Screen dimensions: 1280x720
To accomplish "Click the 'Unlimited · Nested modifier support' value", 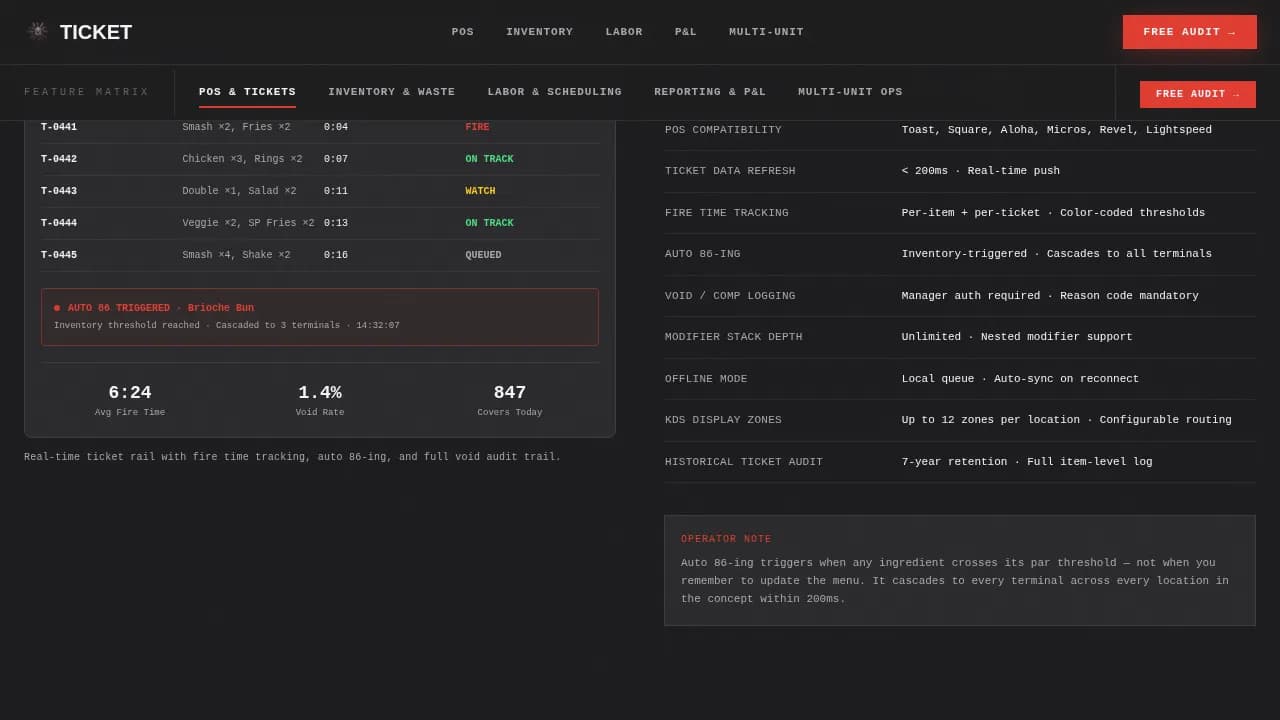I will (1017, 337).
